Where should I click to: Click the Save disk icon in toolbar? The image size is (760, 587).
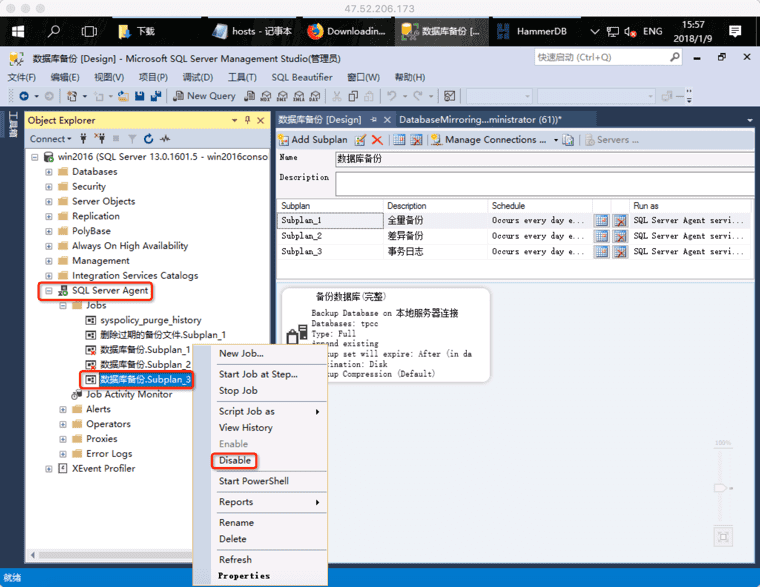(140, 96)
